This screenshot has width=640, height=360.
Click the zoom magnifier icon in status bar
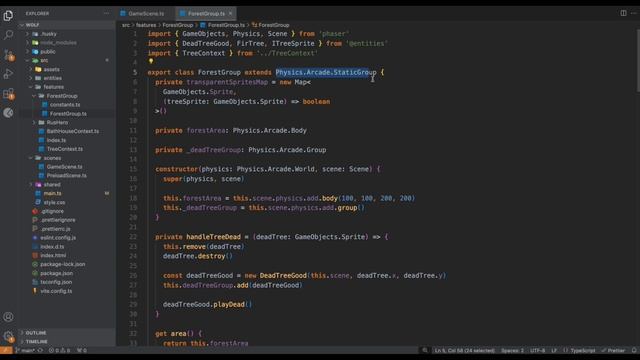point(425,350)
